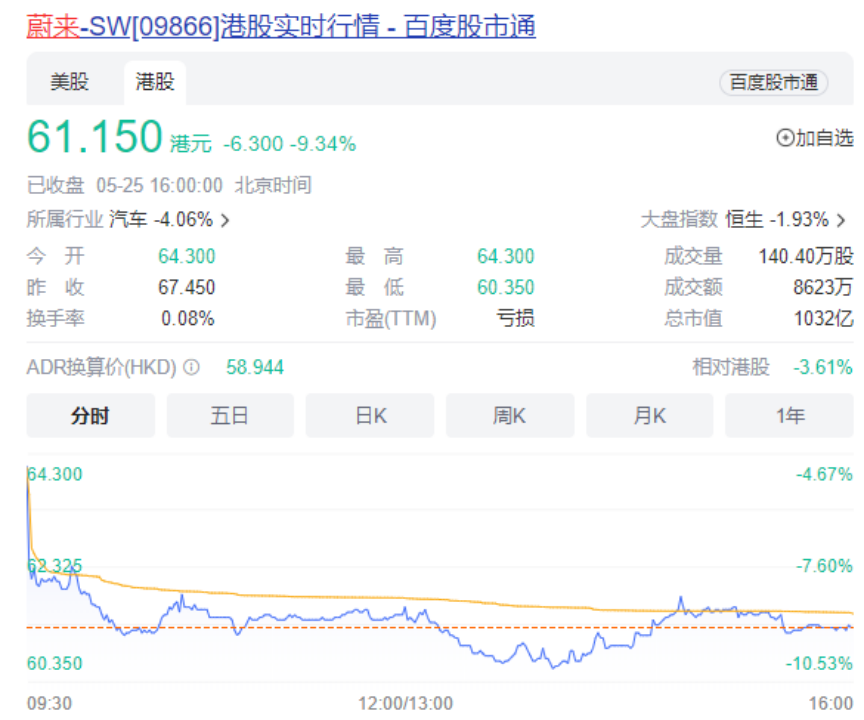Click the -4.67% chart axis label
The width and height of the screenshot is (864, 720).
click(x=824, y=474)
